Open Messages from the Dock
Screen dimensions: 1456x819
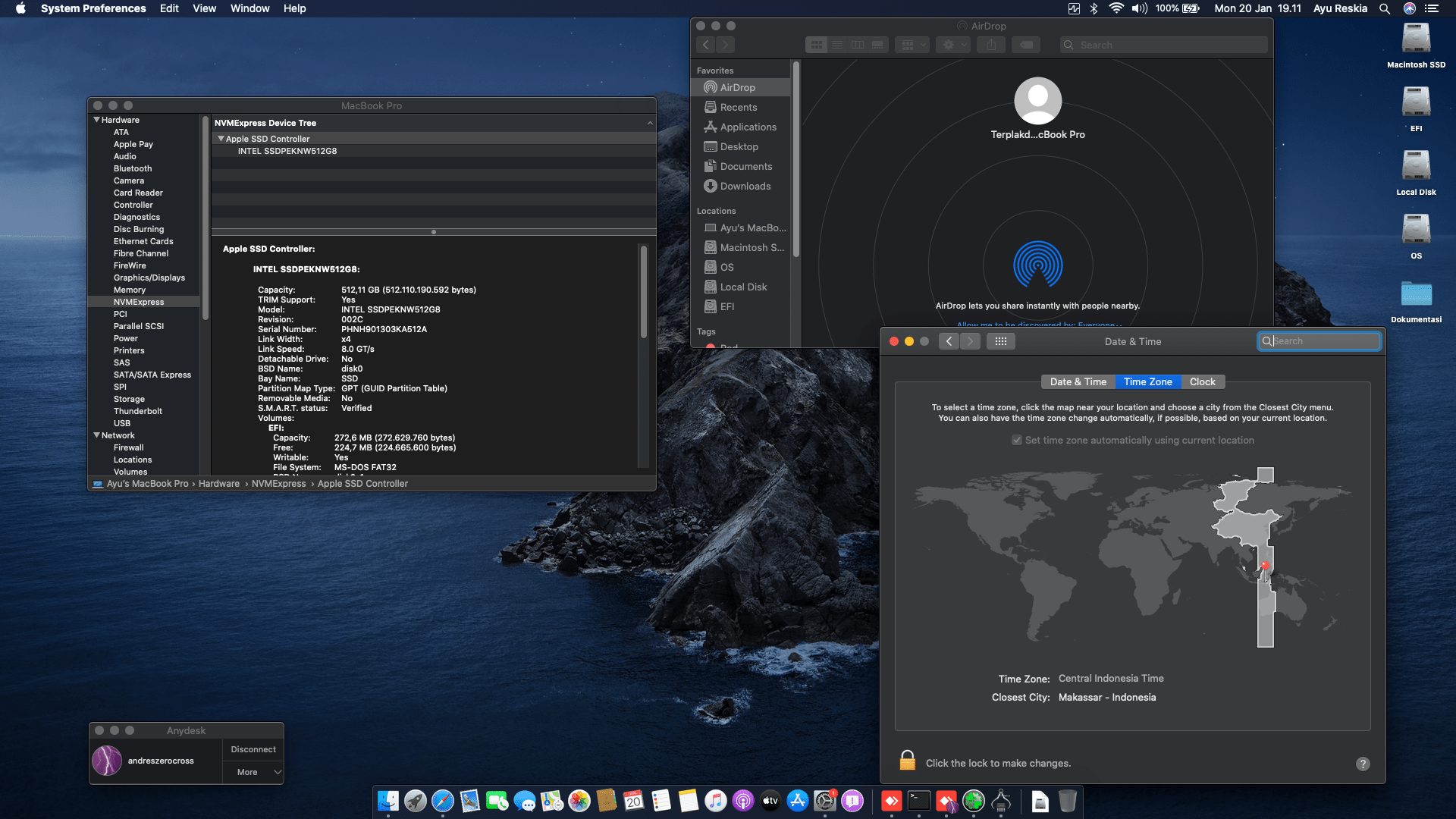point(525,801)
